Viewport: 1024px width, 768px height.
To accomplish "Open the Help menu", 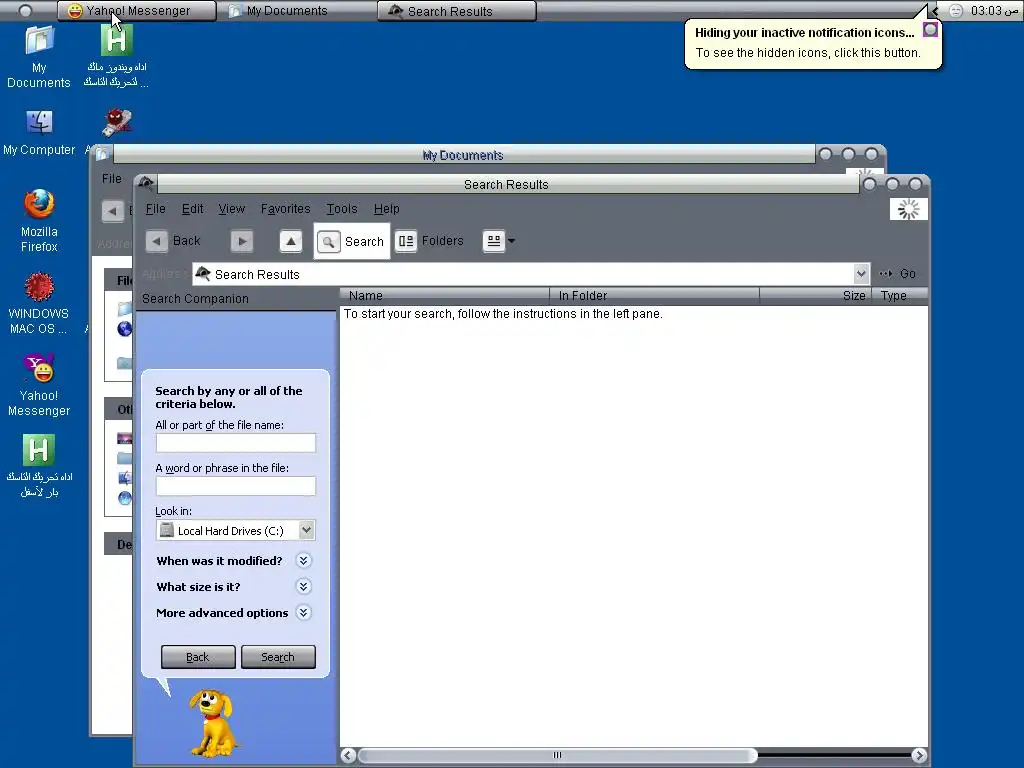I will point(386,209).
